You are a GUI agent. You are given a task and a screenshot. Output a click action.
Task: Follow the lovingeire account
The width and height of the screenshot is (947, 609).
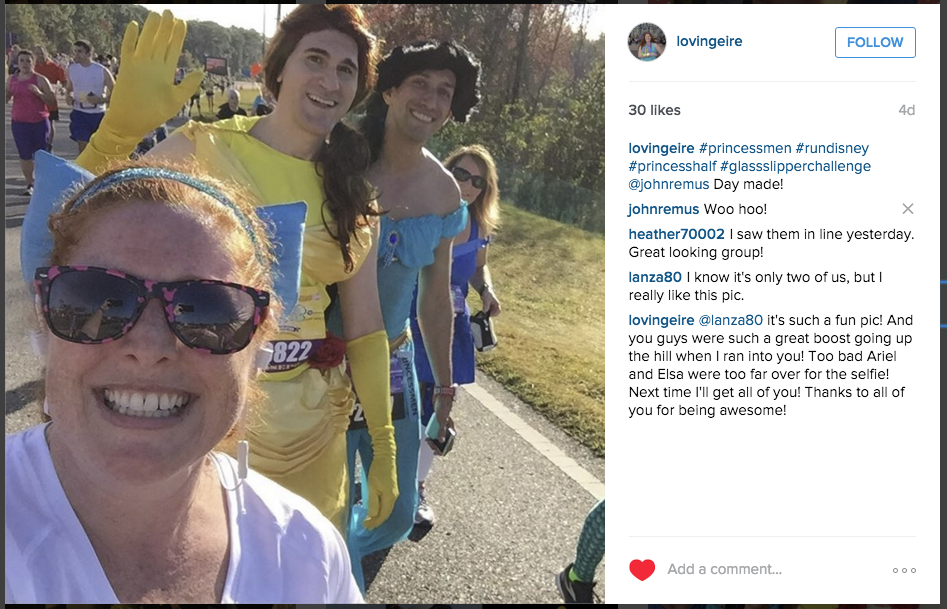(875, 42)
